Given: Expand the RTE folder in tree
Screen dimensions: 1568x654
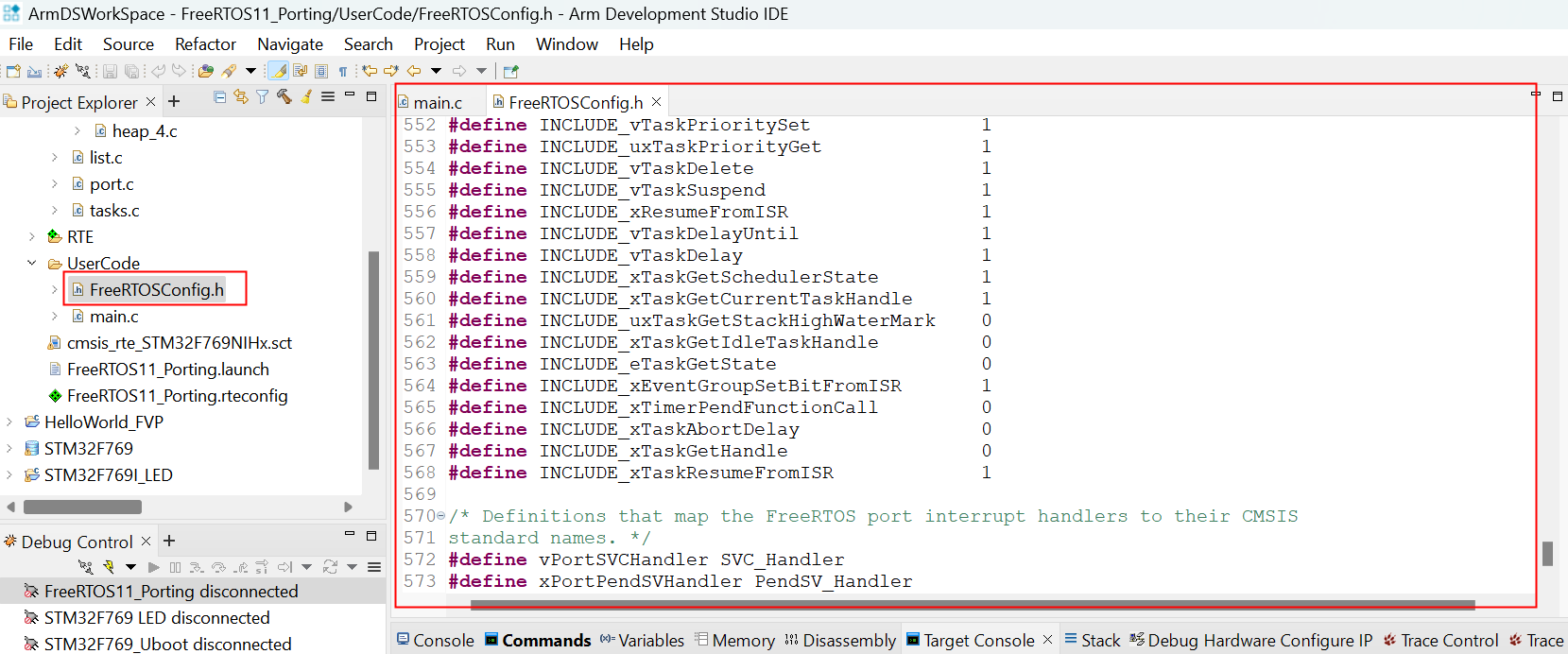Looking at the screenshot, I should tap(32, 237).
